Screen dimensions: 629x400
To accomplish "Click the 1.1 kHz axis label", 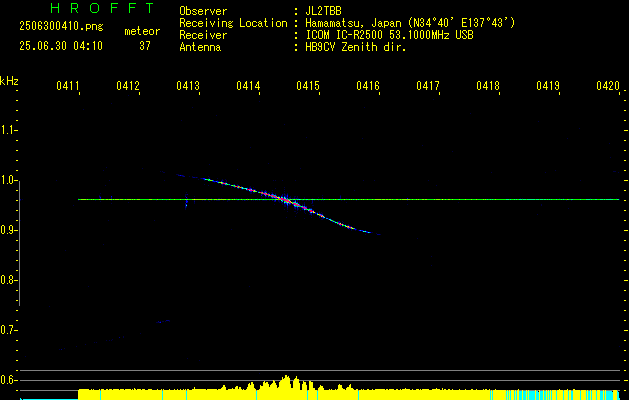I will pyautogui.click(x=8, y=130).
